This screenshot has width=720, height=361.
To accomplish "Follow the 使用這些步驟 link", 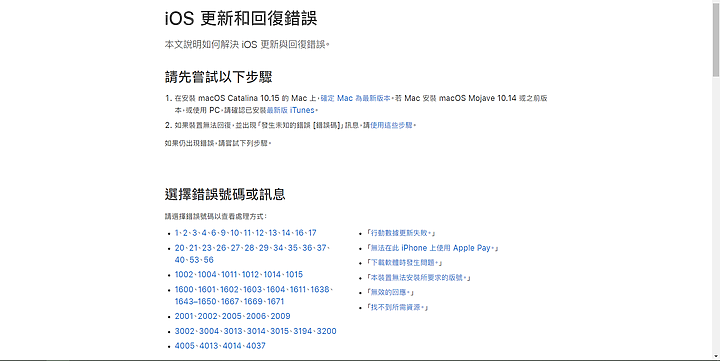I will (x=391, y=125).
